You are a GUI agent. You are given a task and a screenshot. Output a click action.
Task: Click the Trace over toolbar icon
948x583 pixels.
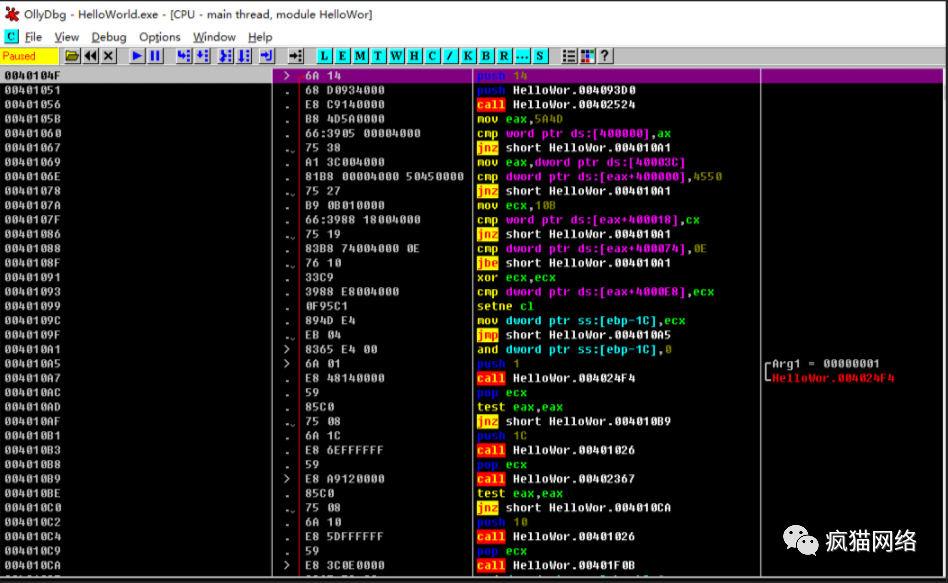(244, 56)
